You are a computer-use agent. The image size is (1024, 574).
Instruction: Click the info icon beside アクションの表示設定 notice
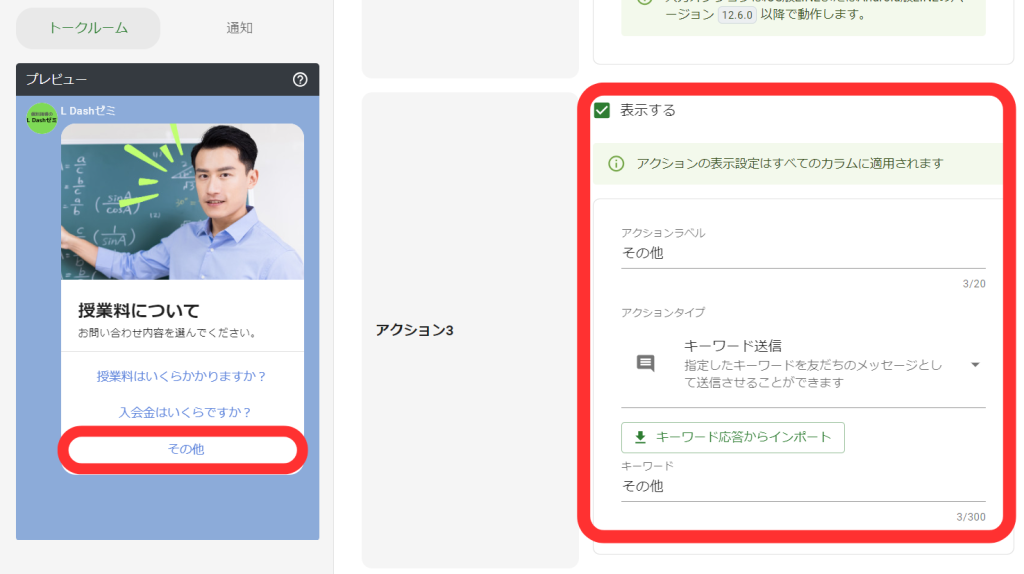(616, 163)
